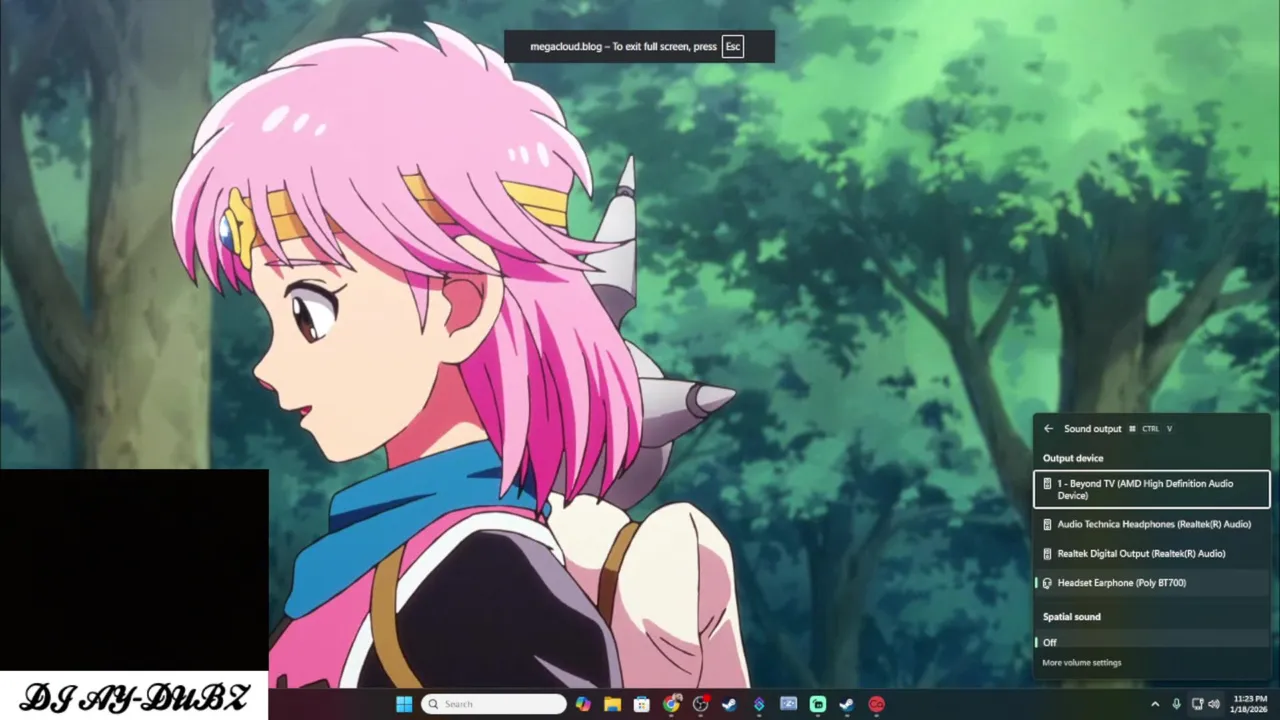Screen dimensions: 1280x720
Task: Switch to Google Chrome in taskbar
Action: 671,704
